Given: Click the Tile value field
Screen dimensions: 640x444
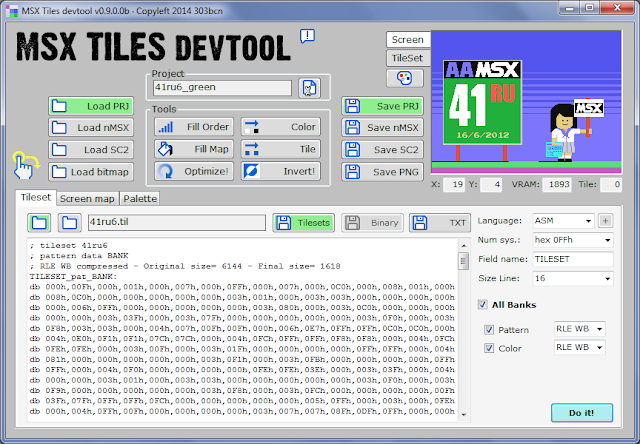Looking at the screenshot, I should pos(611,184).
